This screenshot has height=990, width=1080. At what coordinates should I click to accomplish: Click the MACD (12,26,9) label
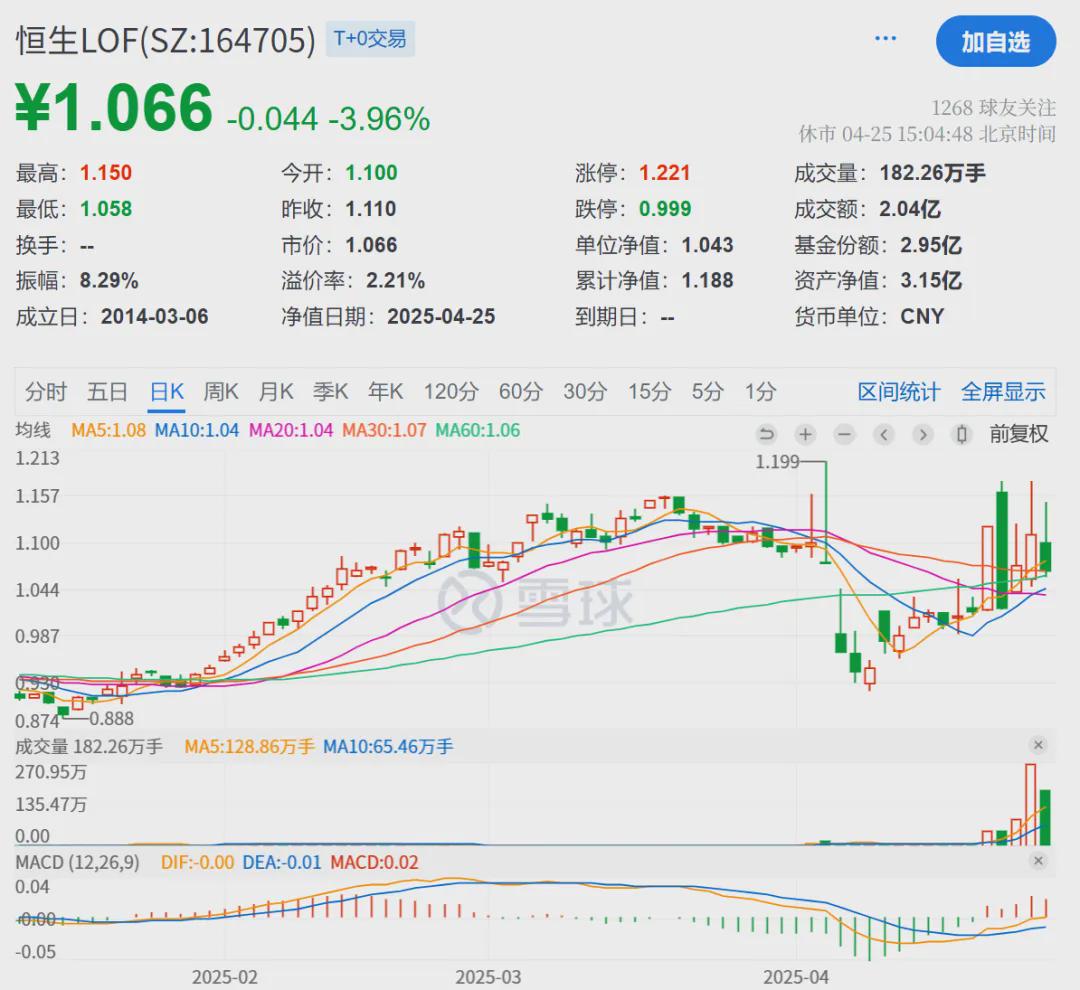pyautogui.click(x=77, y=863)
